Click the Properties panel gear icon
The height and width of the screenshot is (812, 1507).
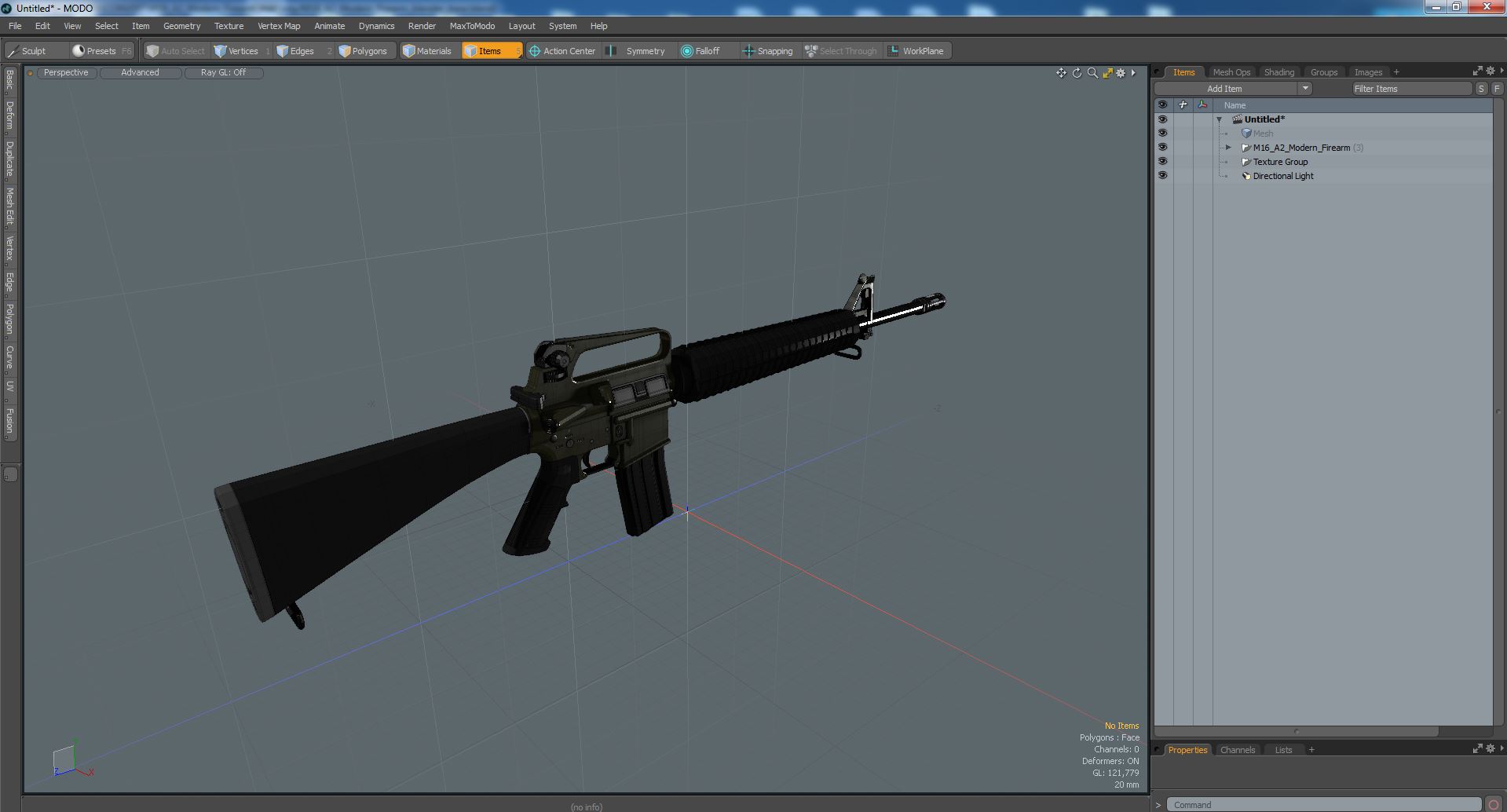(x=1490, y=748)
